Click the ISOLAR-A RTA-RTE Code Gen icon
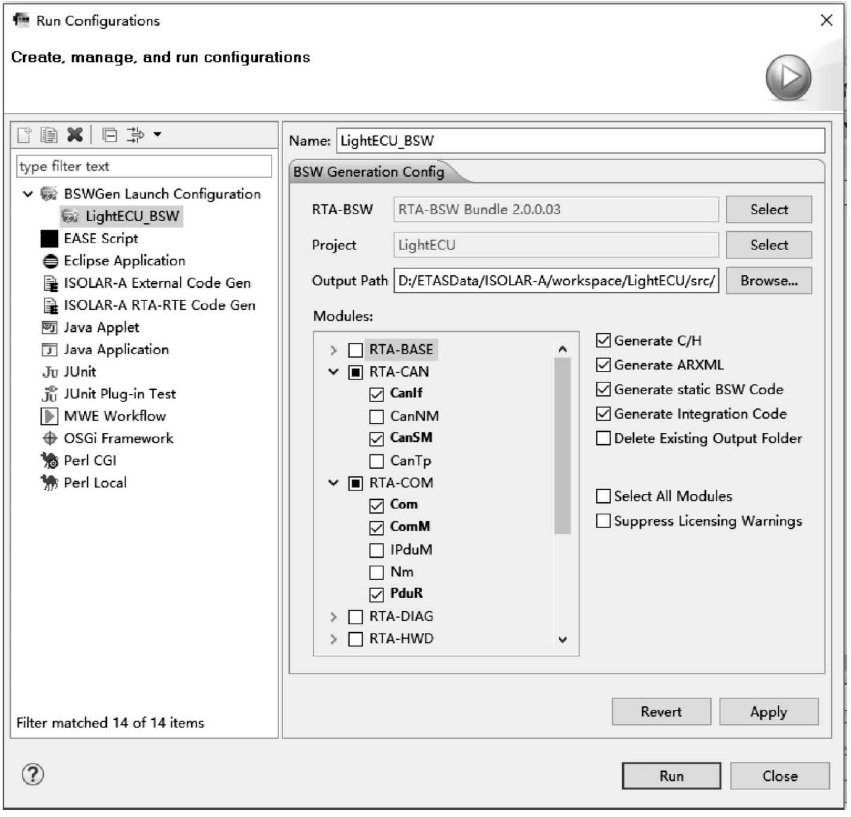Screen dimensions: 851x817 50,306
